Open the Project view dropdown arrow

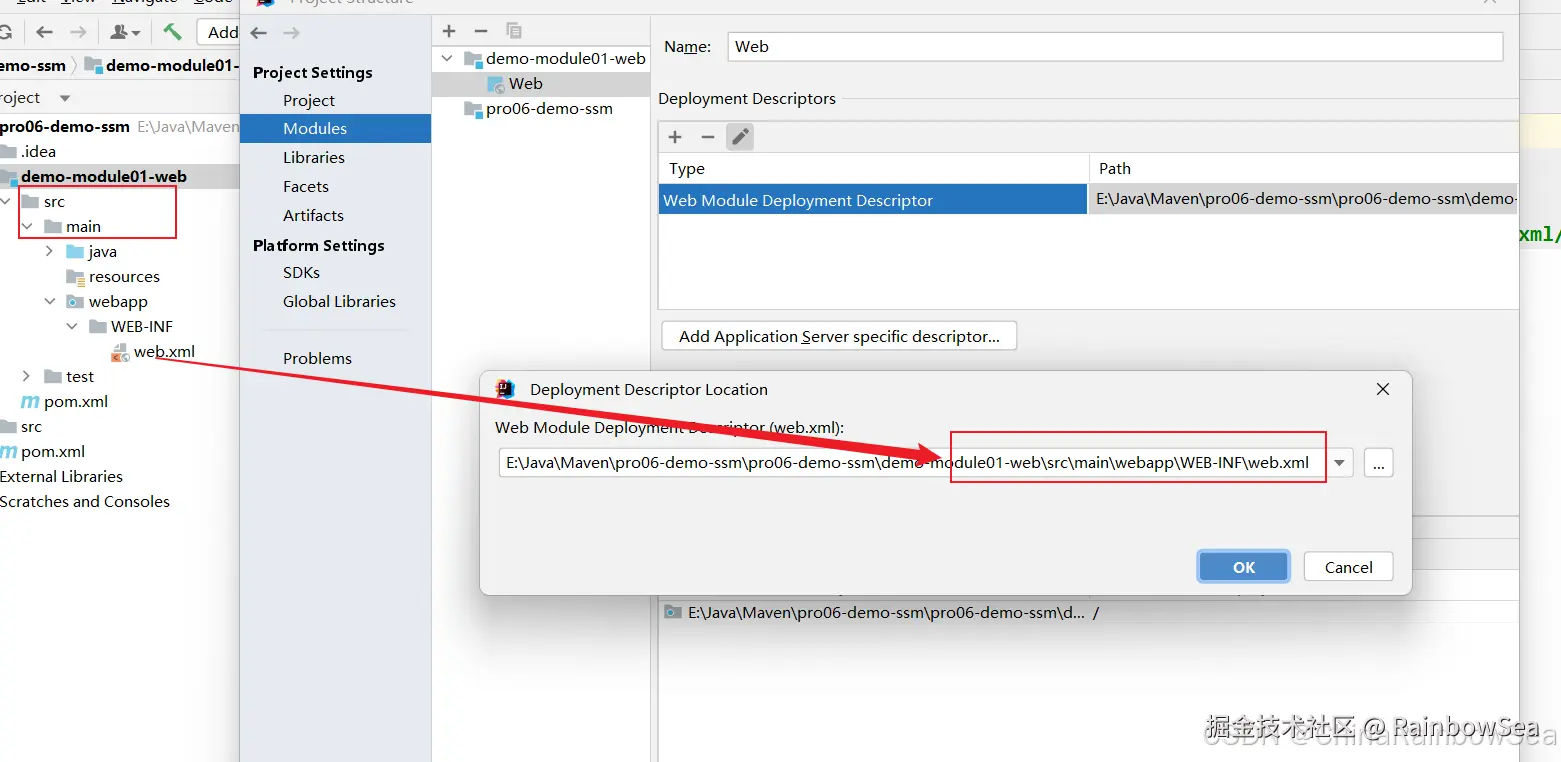pyautogui.click(x=65, y=98)
